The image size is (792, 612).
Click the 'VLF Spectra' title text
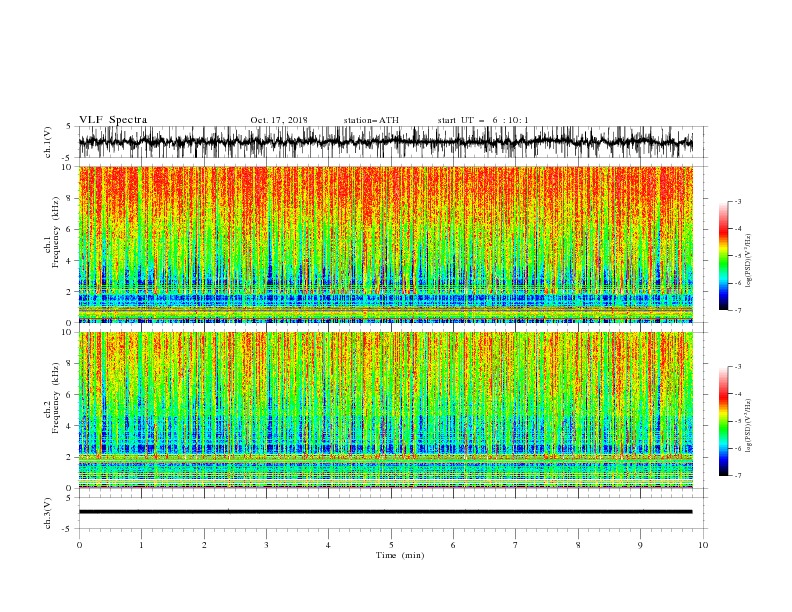113,120
